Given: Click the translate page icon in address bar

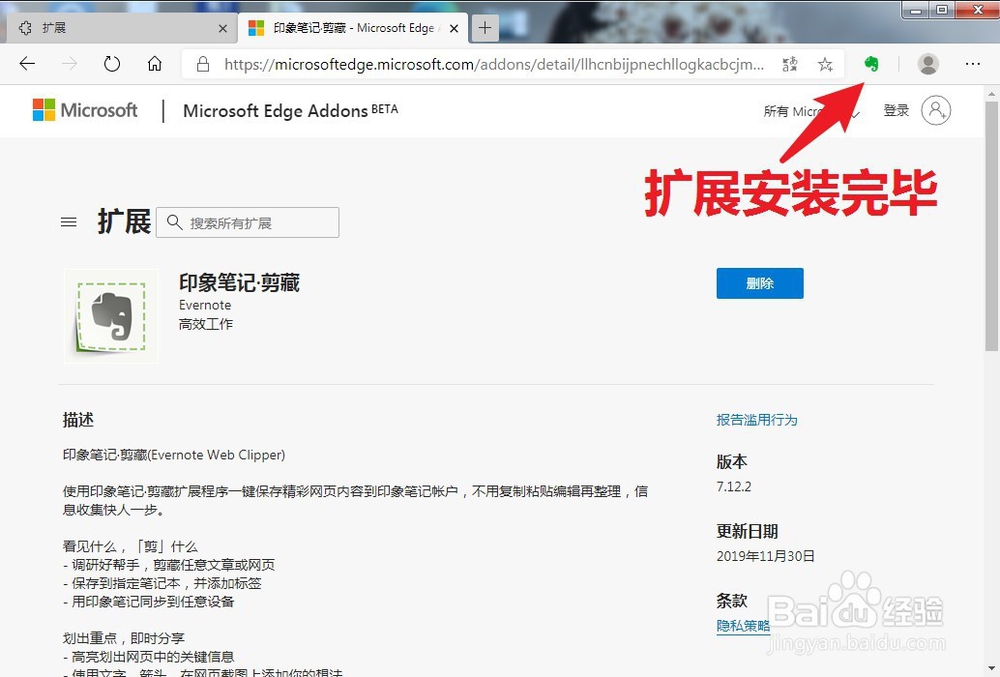Looking at the screenshot, I should (x=790, y=64).
